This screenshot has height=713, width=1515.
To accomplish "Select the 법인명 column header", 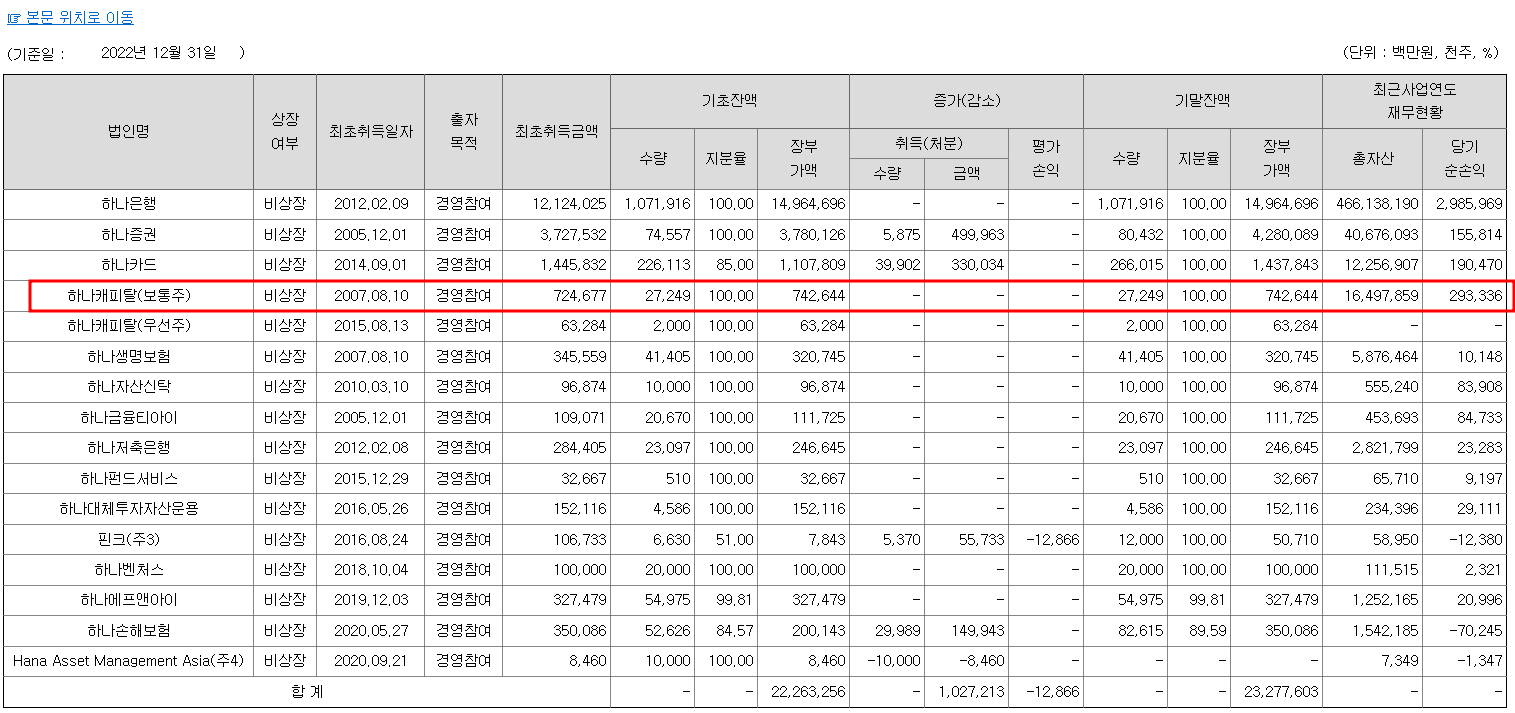I will pos(128,132).
